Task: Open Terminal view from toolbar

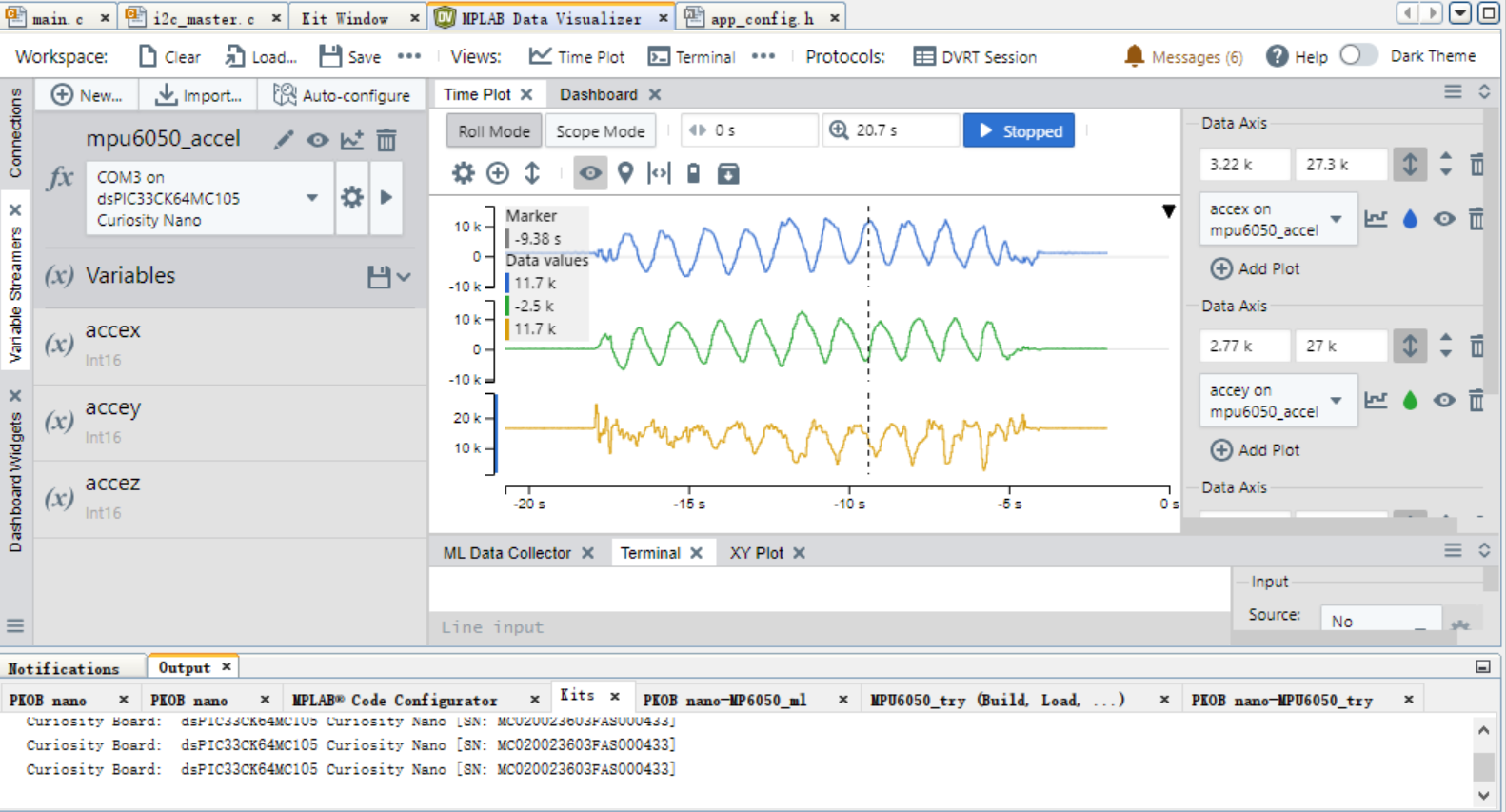Action: (x=691, y=56)
